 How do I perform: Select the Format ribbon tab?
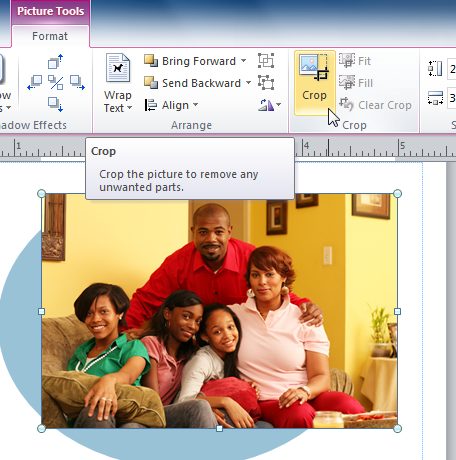(x=50, y=36)
